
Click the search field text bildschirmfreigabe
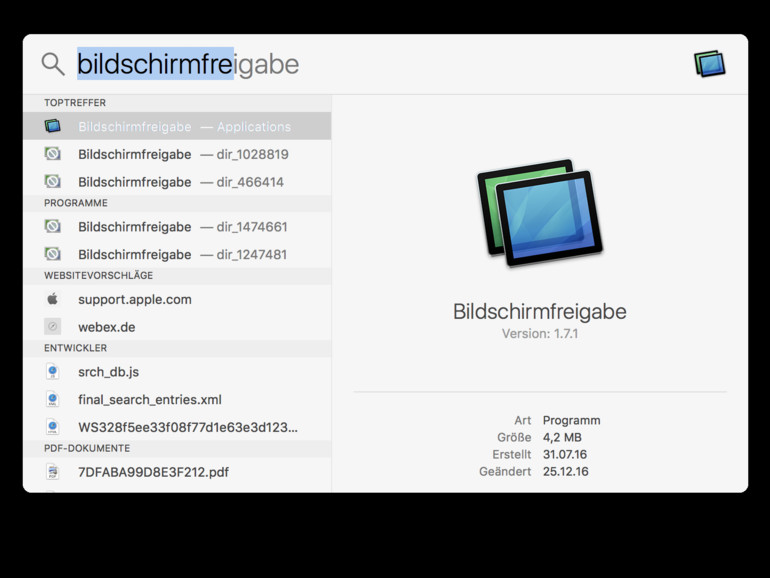click(x=188, y=64)
